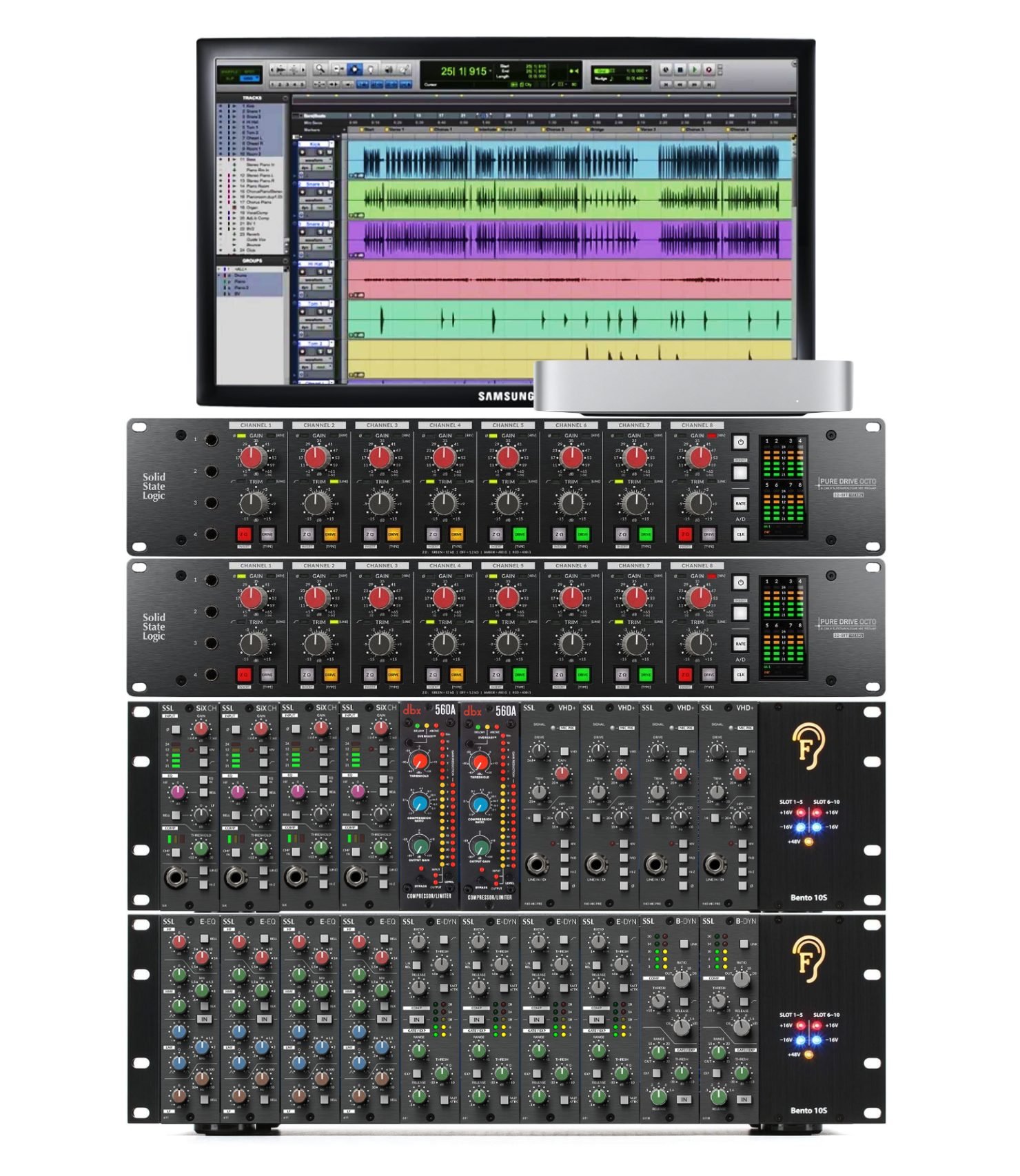
Task: Click the red transport Record button
Action: [708, 69]
